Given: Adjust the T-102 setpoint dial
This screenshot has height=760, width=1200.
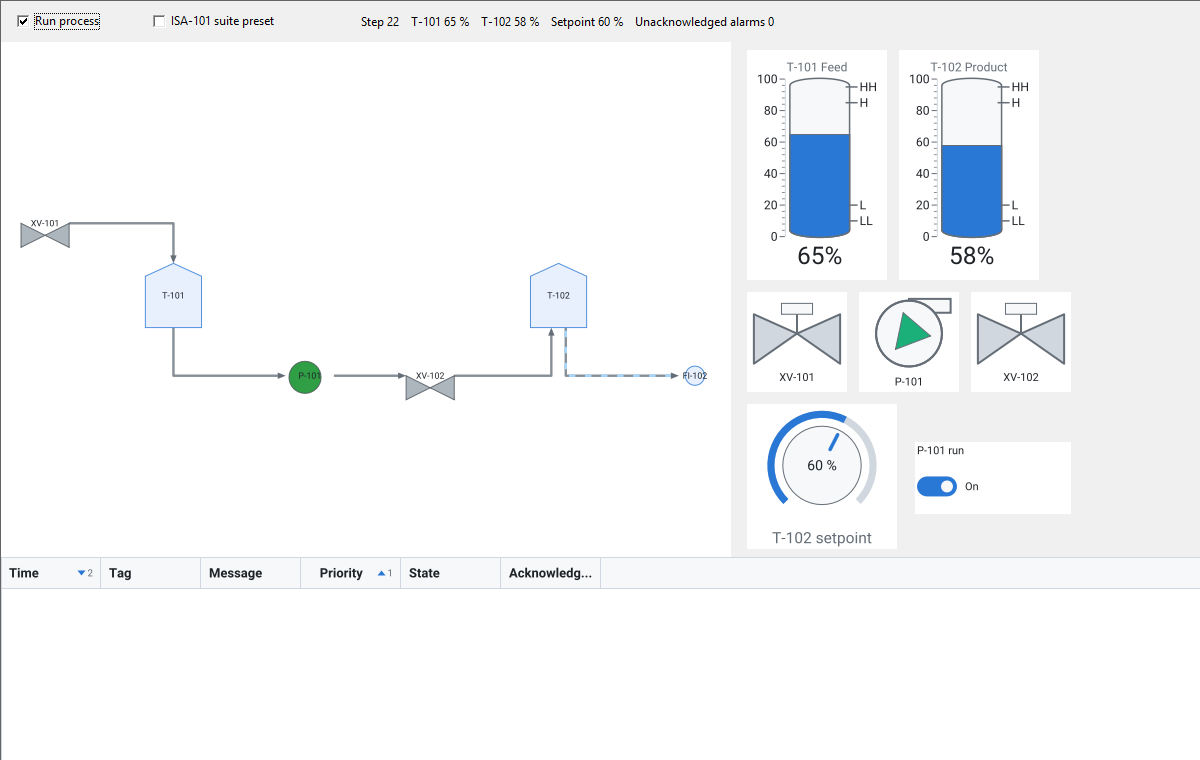Looking at the screenshot, I should tap(822, 466).
